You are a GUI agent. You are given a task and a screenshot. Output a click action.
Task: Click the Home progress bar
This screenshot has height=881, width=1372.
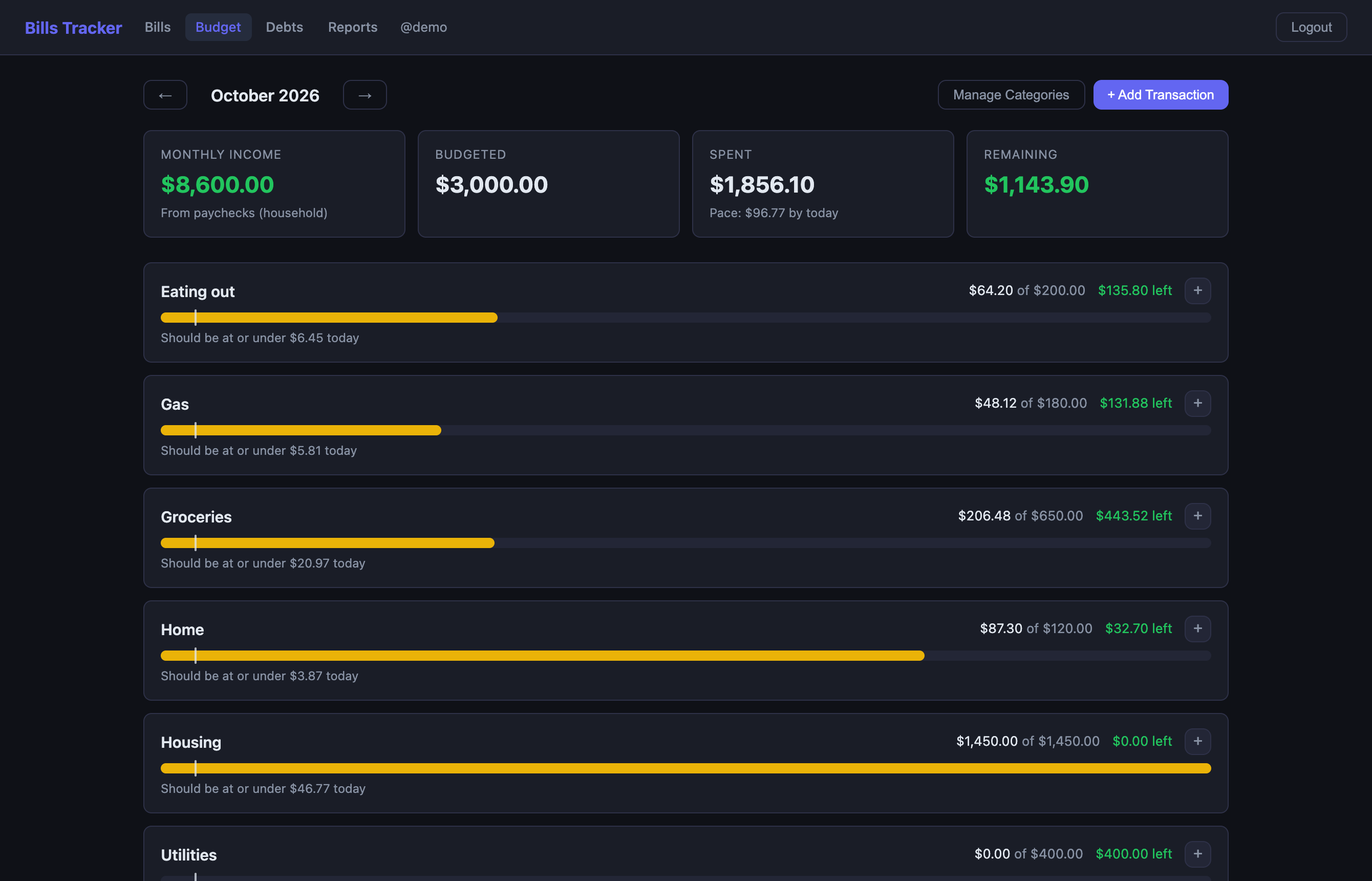click(686, 656)
